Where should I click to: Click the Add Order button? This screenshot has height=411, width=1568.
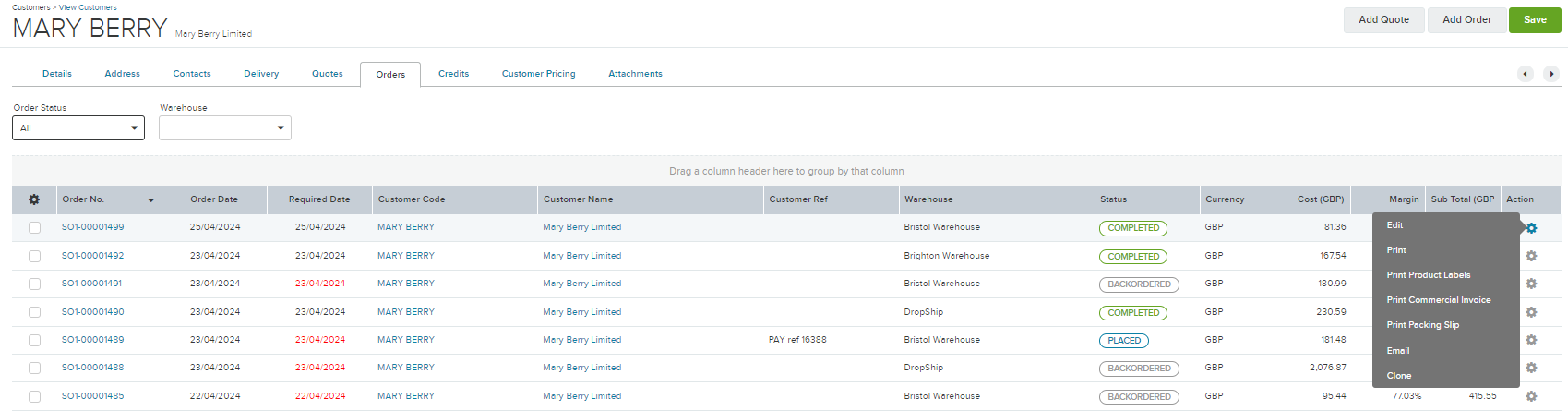click(1467, 19)
